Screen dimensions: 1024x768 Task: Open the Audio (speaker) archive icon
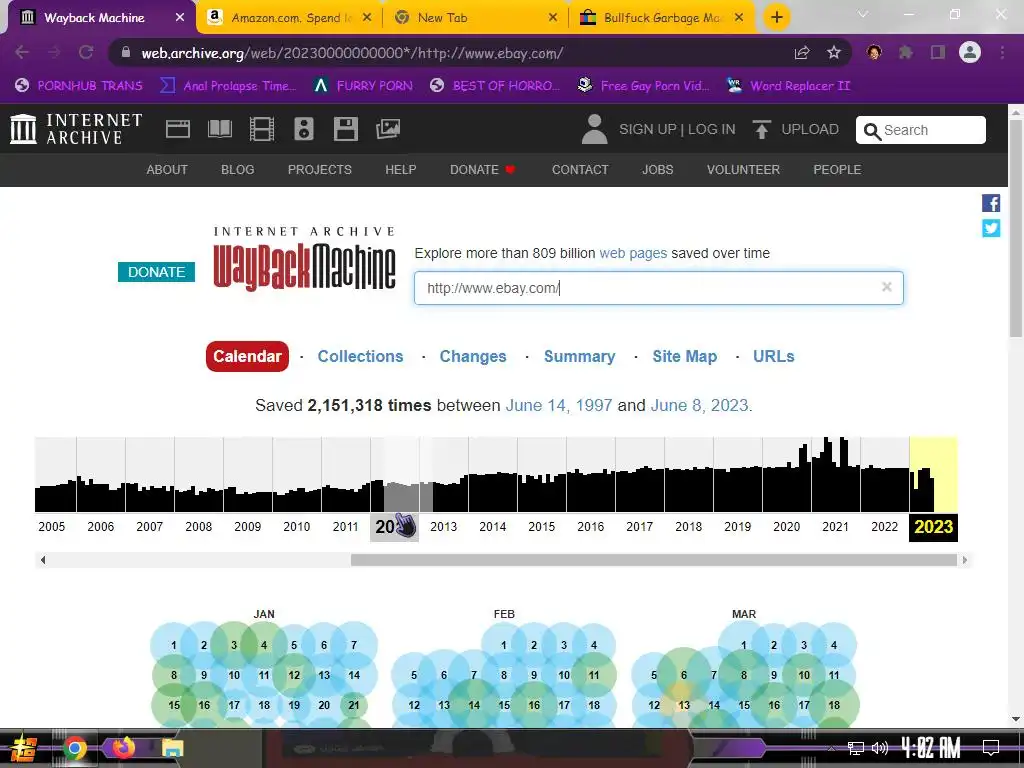click(x=304, y=129)
